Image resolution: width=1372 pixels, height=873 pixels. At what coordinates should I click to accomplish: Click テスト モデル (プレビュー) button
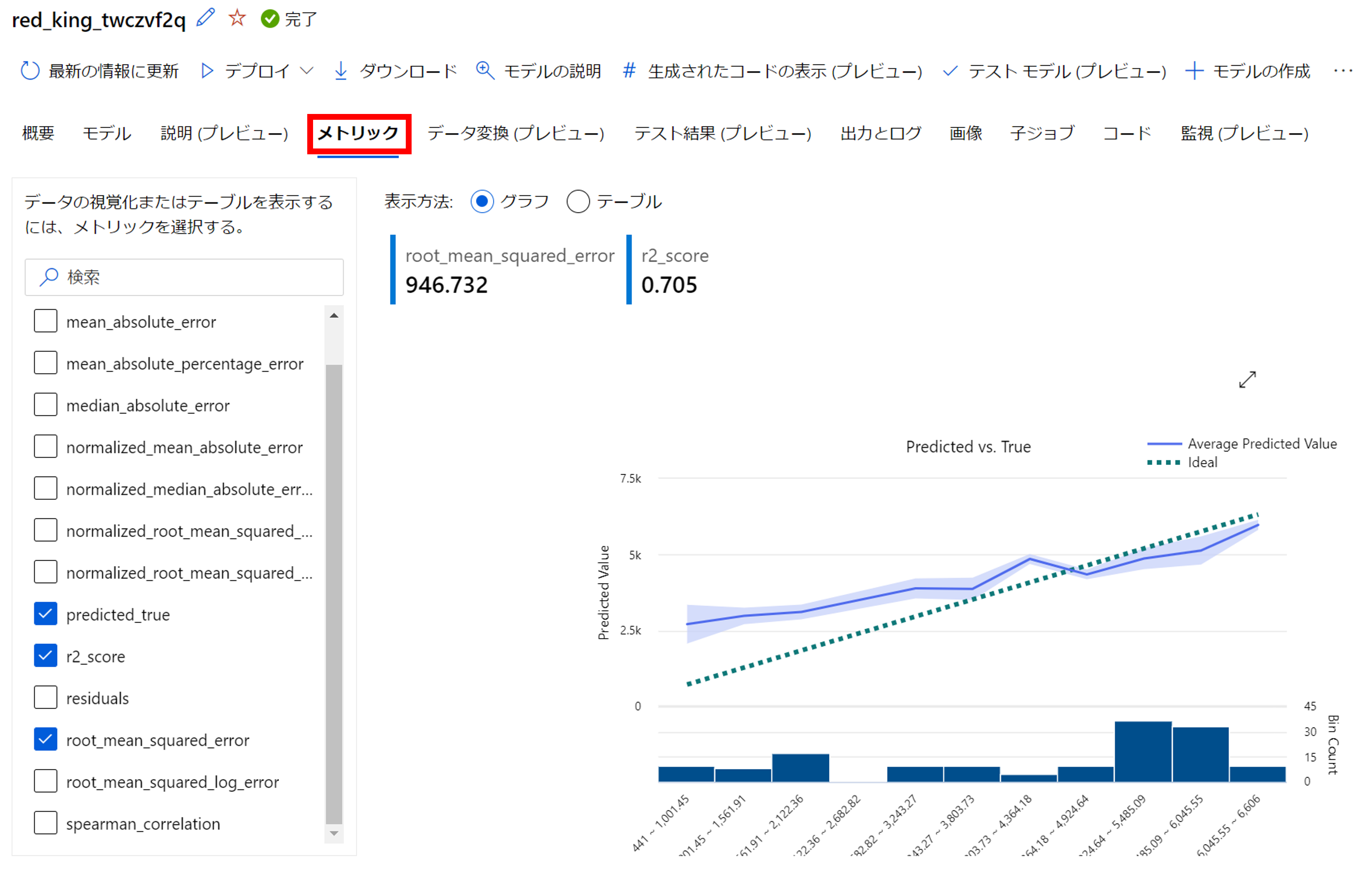[x=1054, y=71]
